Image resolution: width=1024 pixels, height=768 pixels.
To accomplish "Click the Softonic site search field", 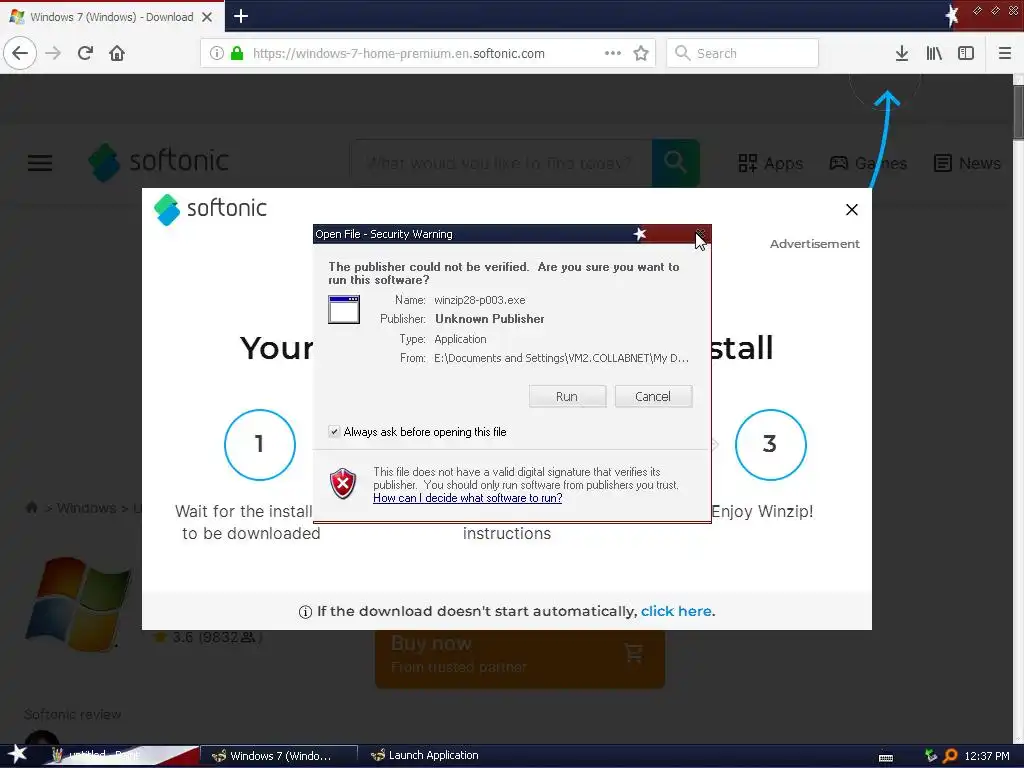I will point(501,163).
